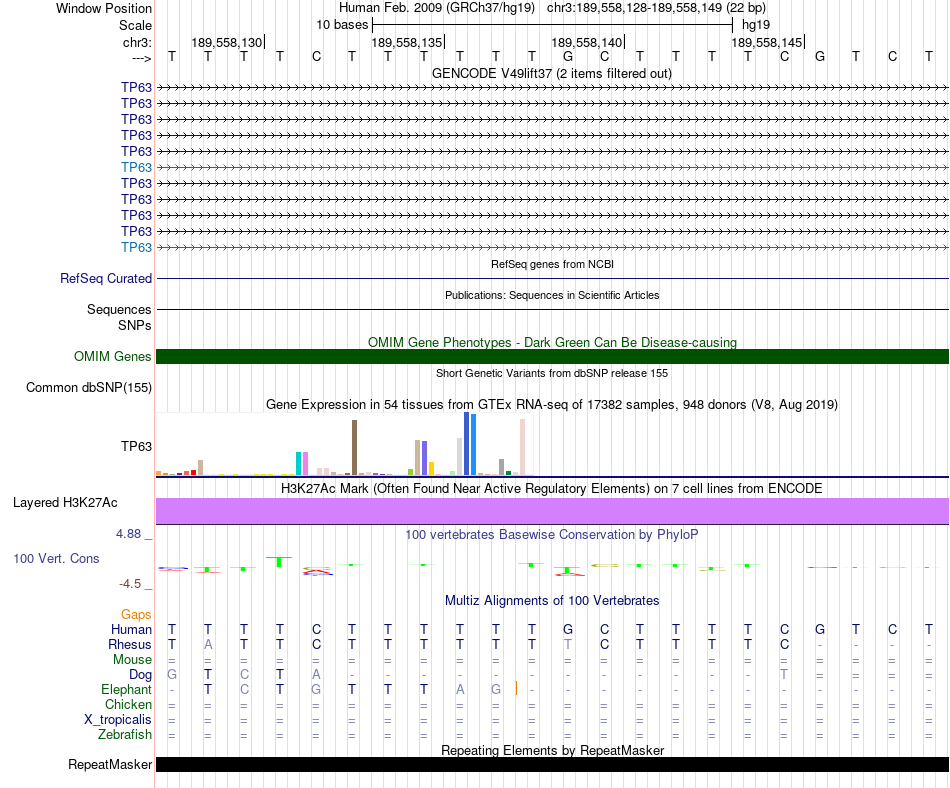950x788 pixels.
Task: Open the RefSeq Curated track label
Action: 106,279
